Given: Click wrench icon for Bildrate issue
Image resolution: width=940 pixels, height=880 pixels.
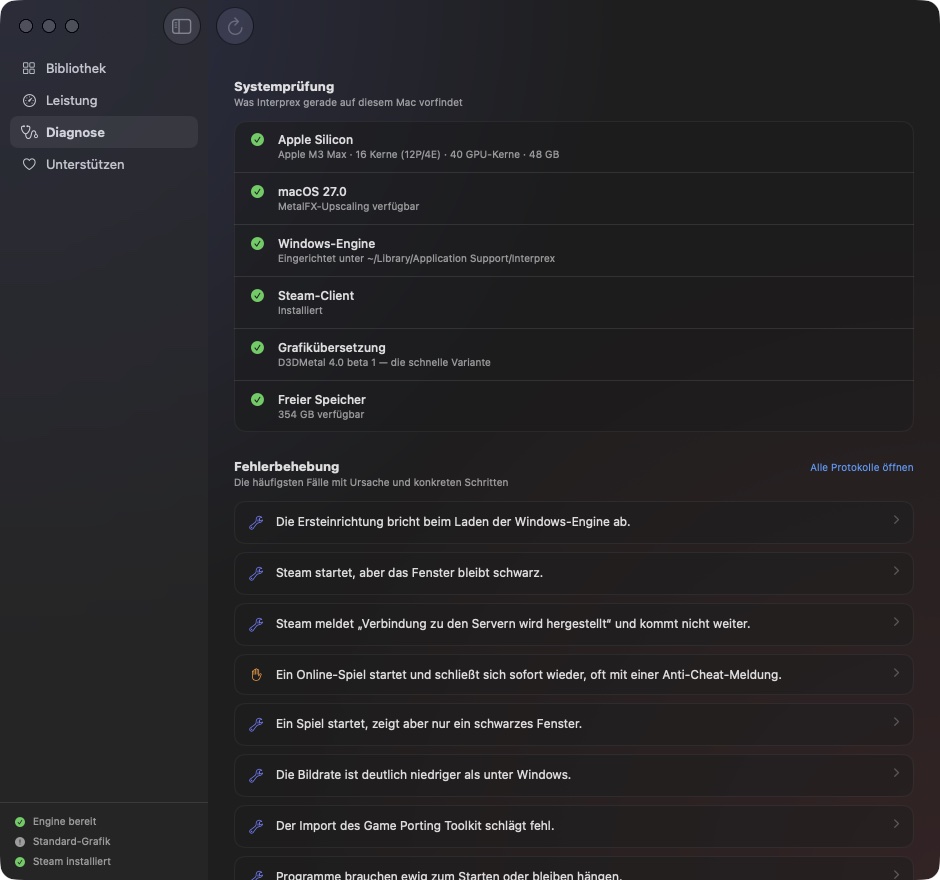Looking at the screenshot, I should (256, 776).
